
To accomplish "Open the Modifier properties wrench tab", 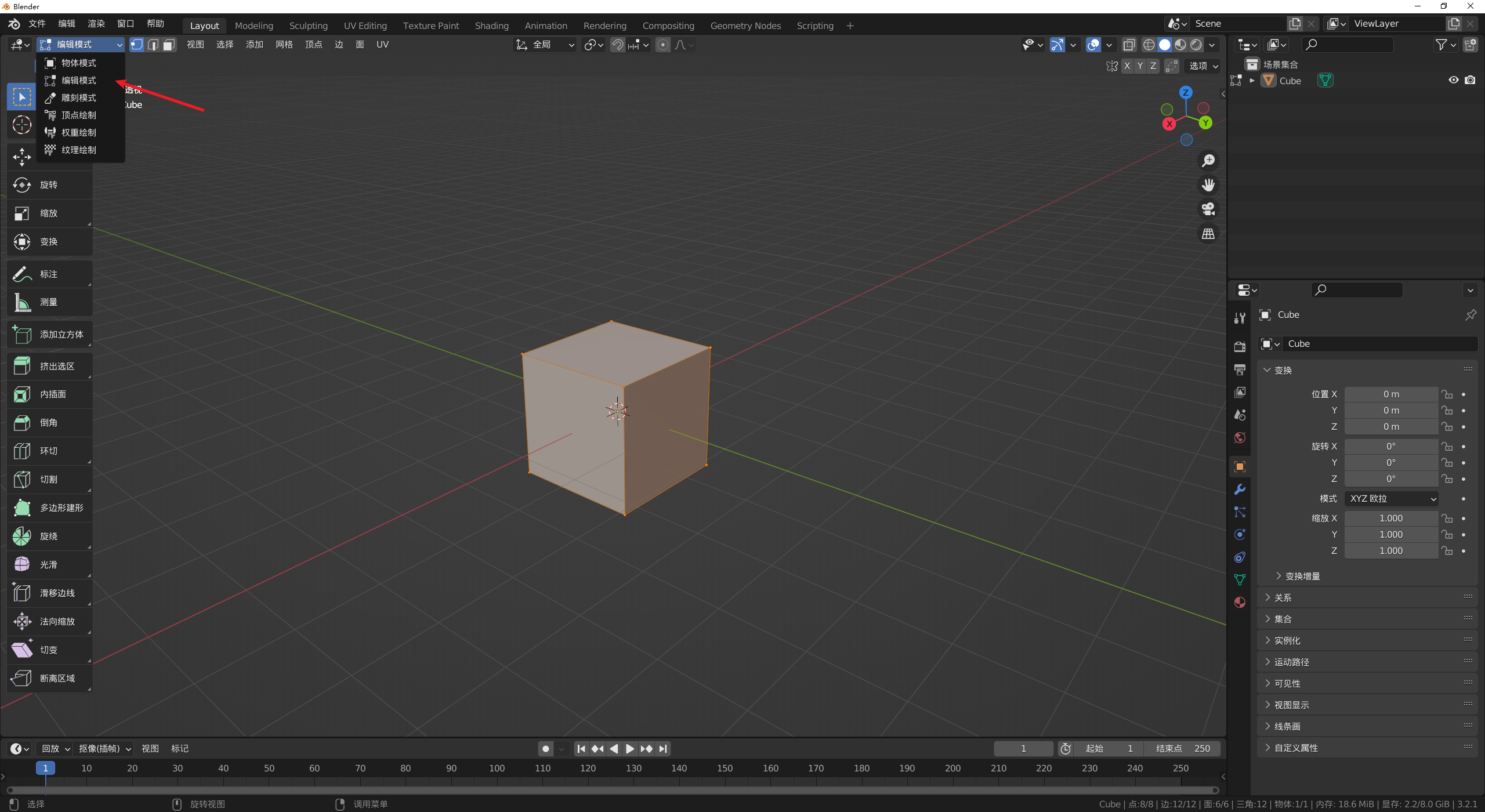I will click(1240, 490).
